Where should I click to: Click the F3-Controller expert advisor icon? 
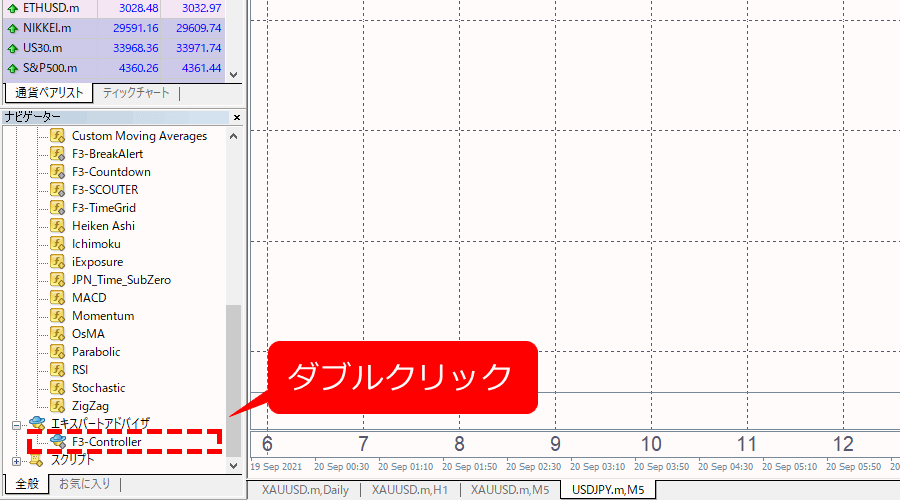tap(58, 441)
